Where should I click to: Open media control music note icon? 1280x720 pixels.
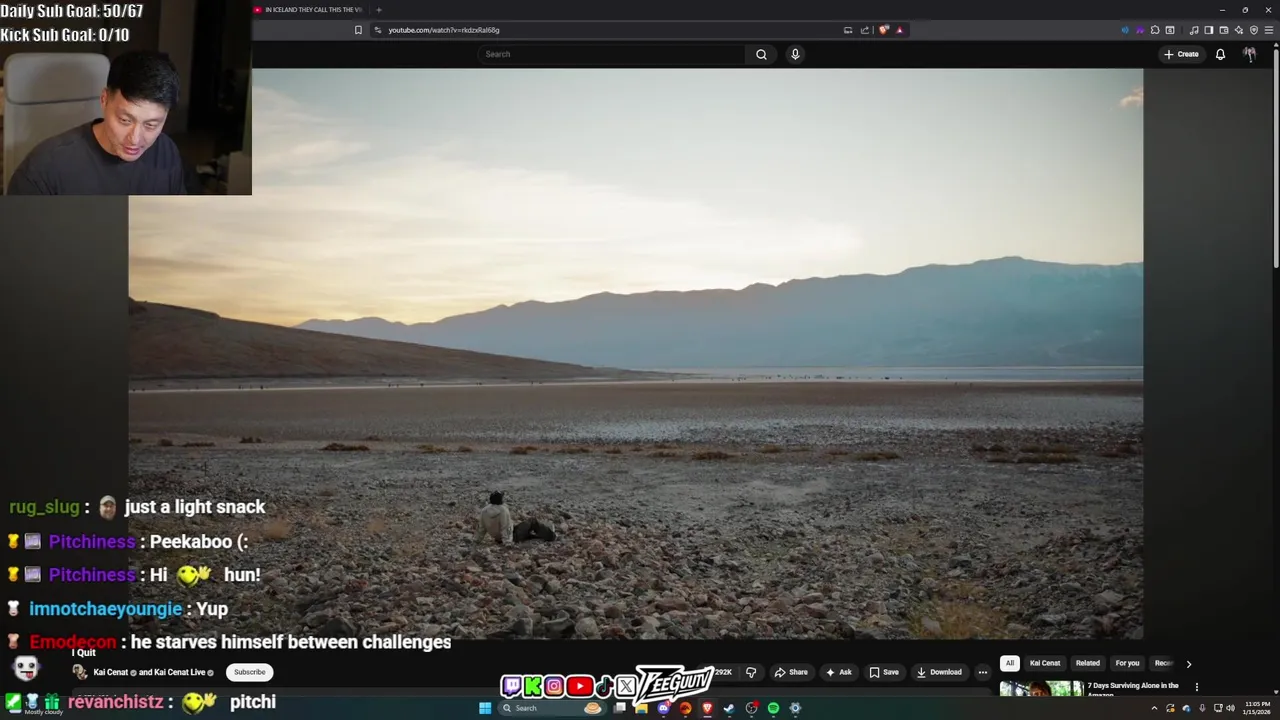[1194, 30]
